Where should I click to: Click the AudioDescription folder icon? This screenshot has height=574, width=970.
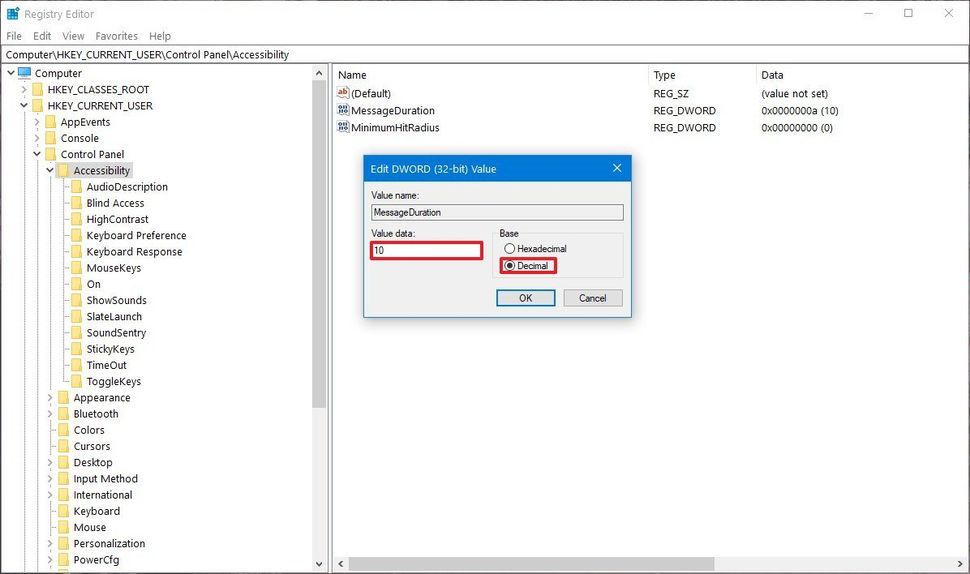tap(77, 187)
